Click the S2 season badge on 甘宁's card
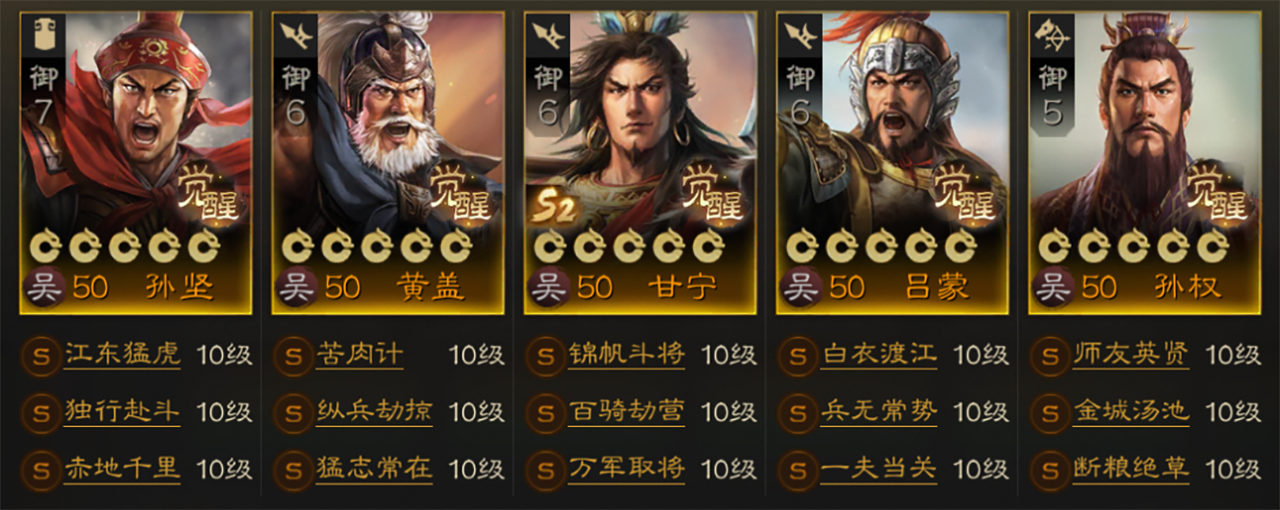The height and width of the screenshot is (510, 1280). pyautogui.click(x=552, y=205)
